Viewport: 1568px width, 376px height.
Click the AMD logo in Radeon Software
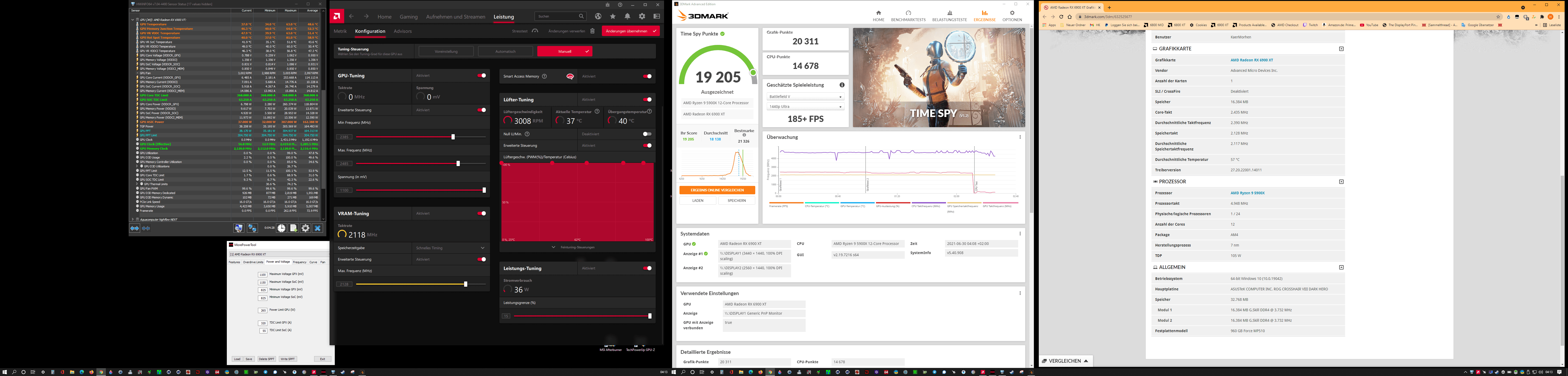pos(337,16)
